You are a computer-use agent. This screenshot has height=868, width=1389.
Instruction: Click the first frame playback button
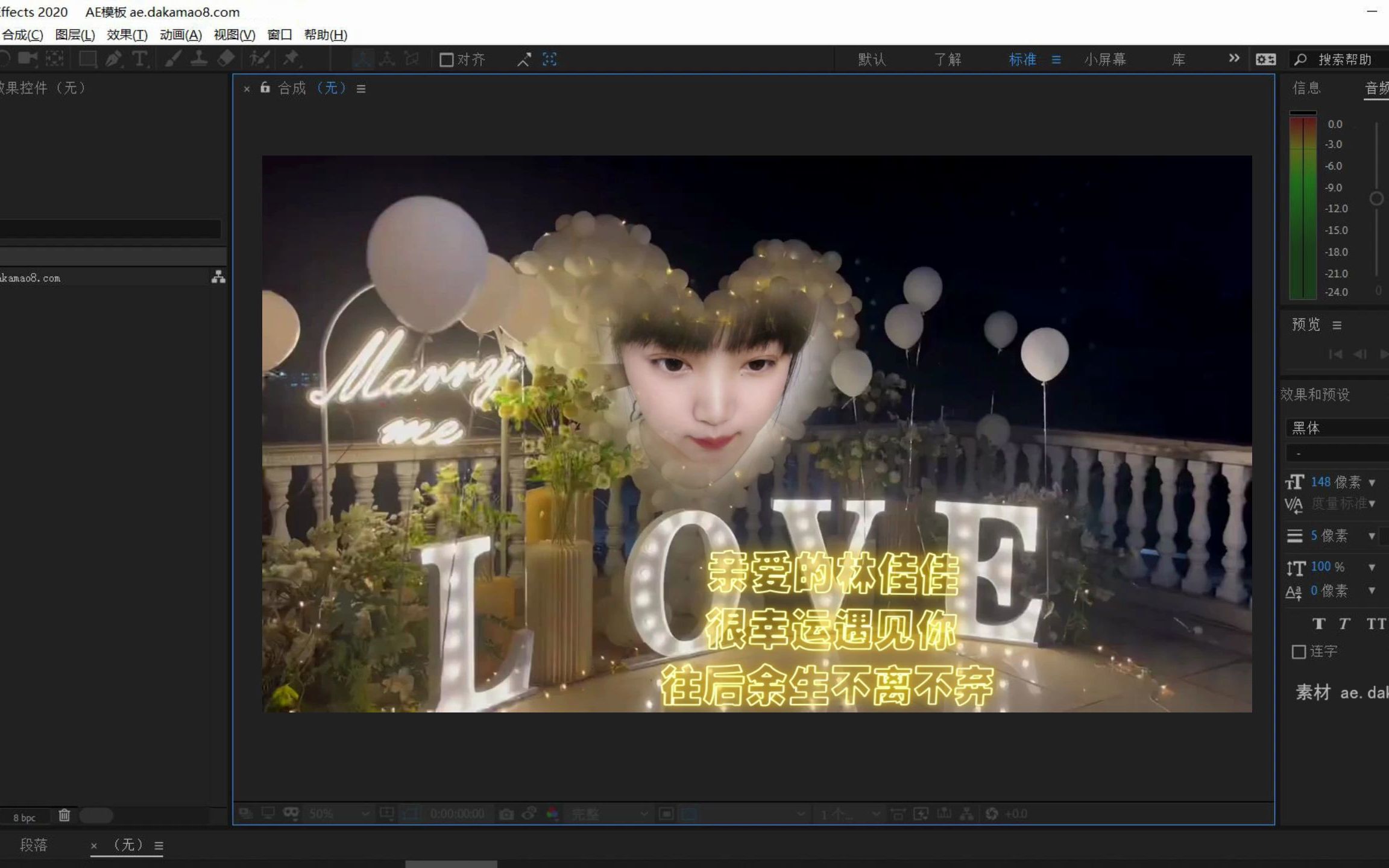(x=1335, y=354)
